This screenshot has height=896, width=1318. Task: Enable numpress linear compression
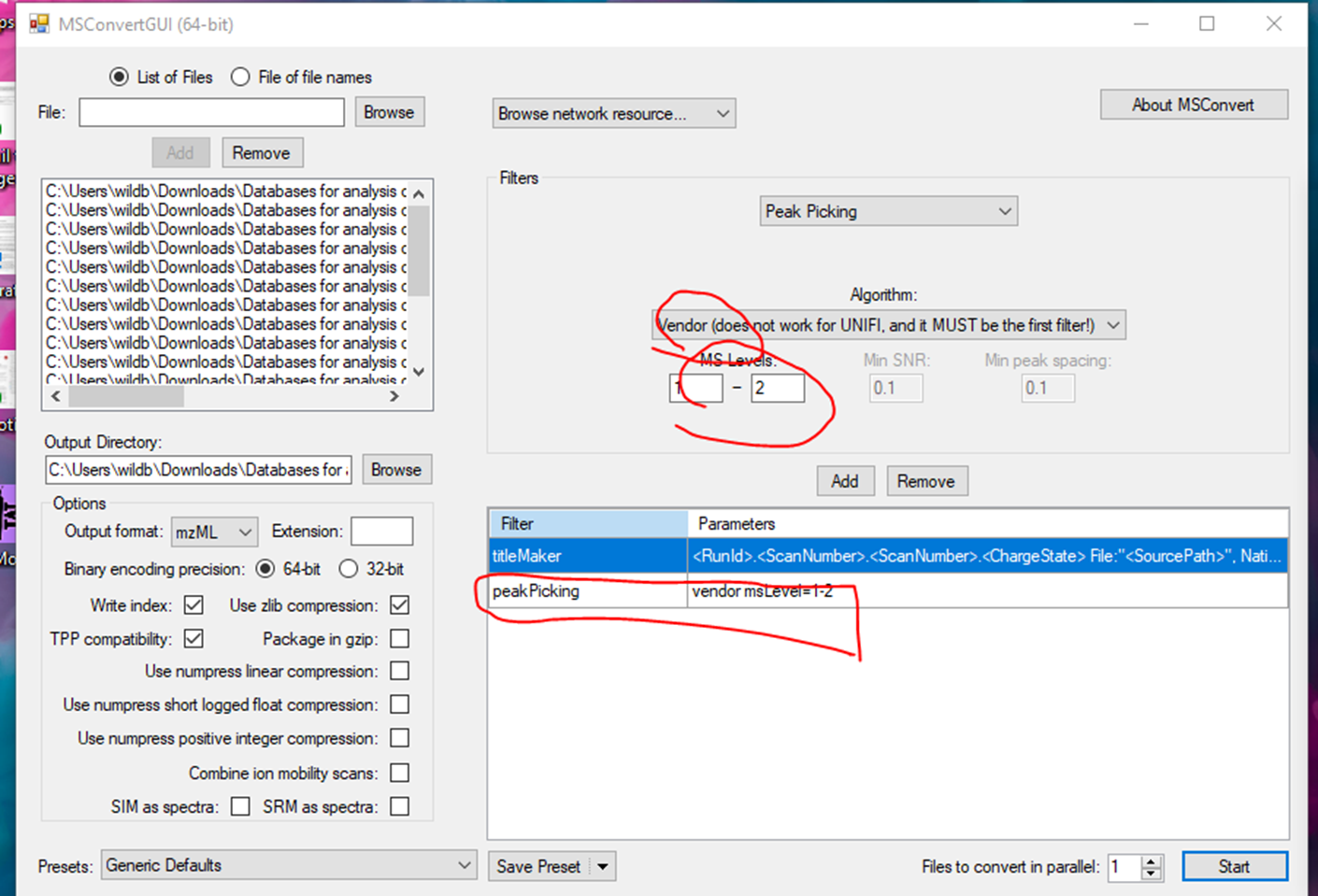[x=400, y=671]
